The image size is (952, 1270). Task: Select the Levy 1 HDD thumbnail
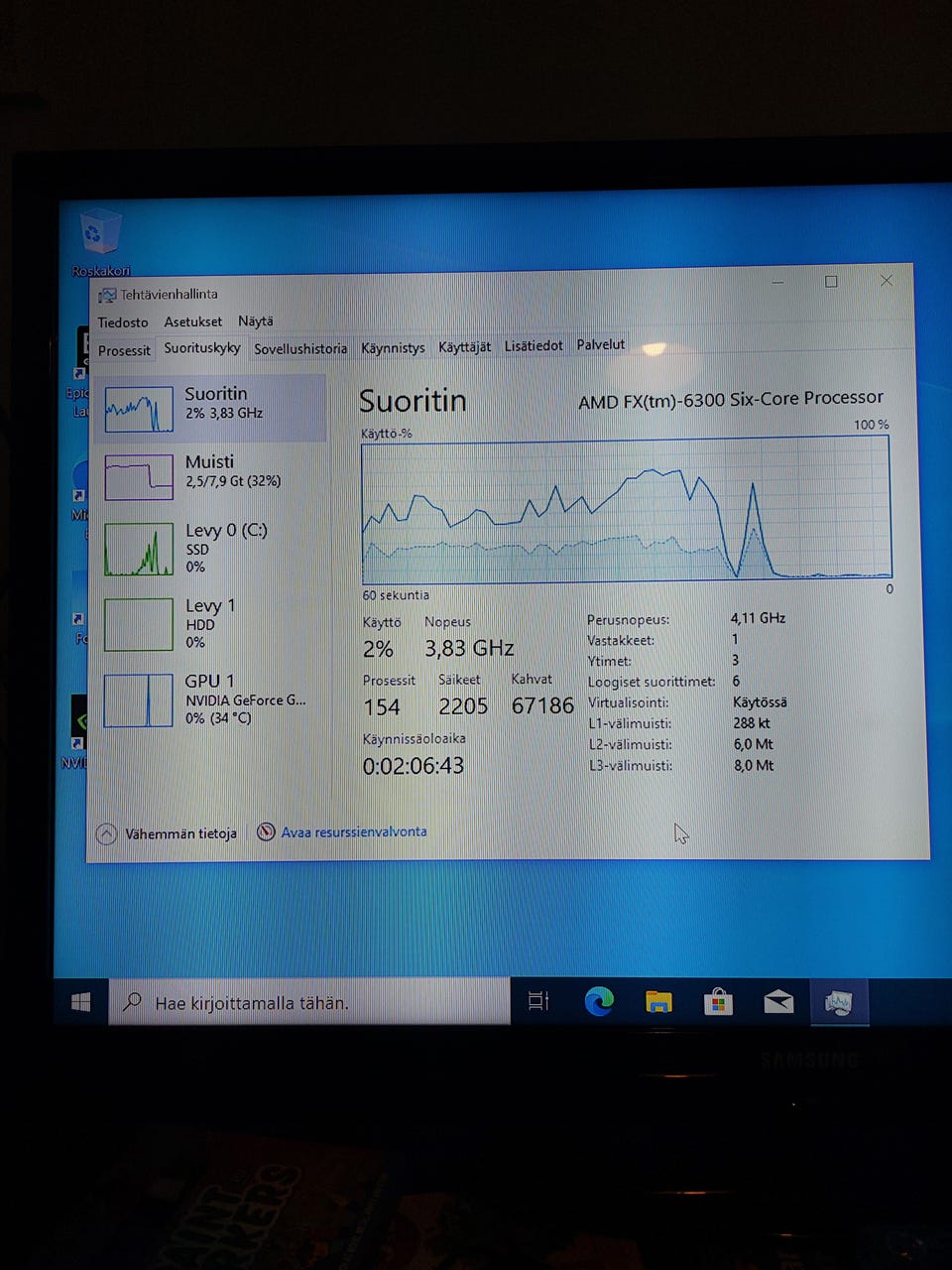pos(139,624)
